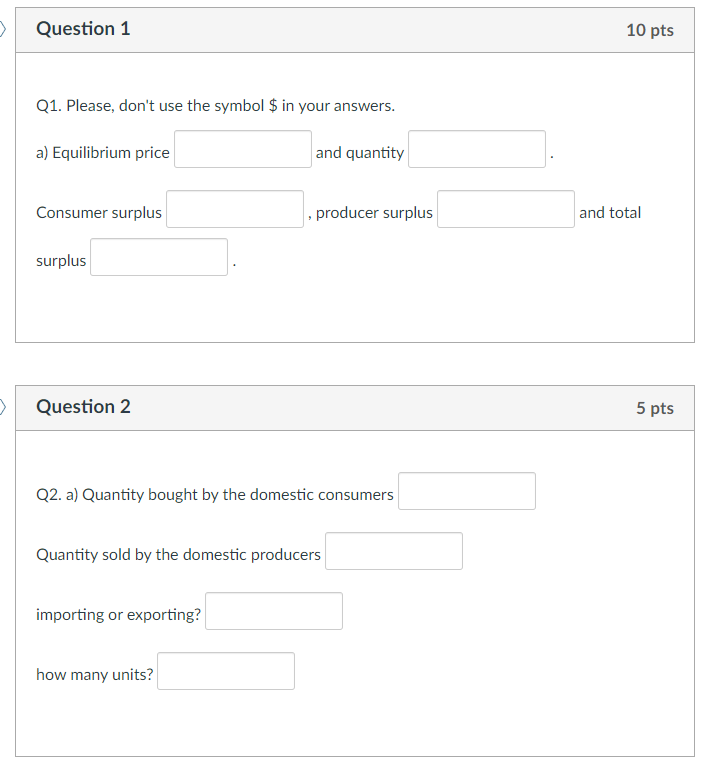726x762 pixels.
Task: Click the 5 pts label
Action: [x=655, y=408]
